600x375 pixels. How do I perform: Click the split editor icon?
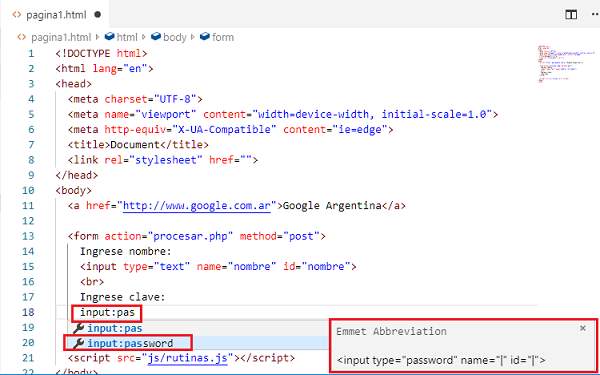(571, 15)
